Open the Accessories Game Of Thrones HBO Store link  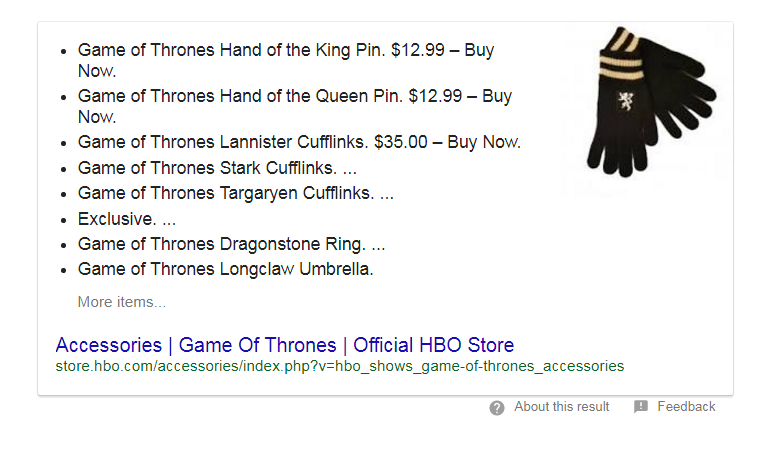(285, 345)
